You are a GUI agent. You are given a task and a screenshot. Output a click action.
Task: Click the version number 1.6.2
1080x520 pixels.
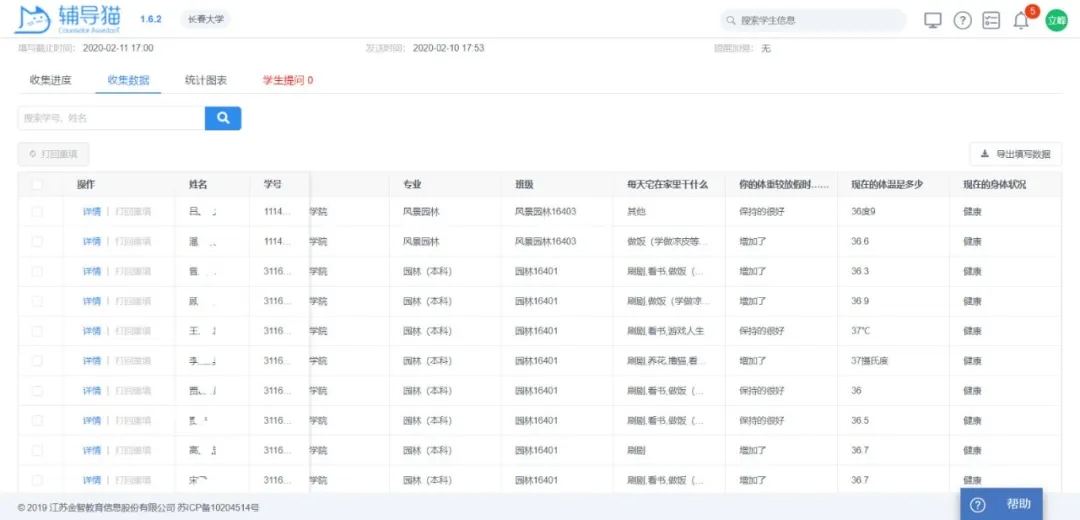coord(151,19)
